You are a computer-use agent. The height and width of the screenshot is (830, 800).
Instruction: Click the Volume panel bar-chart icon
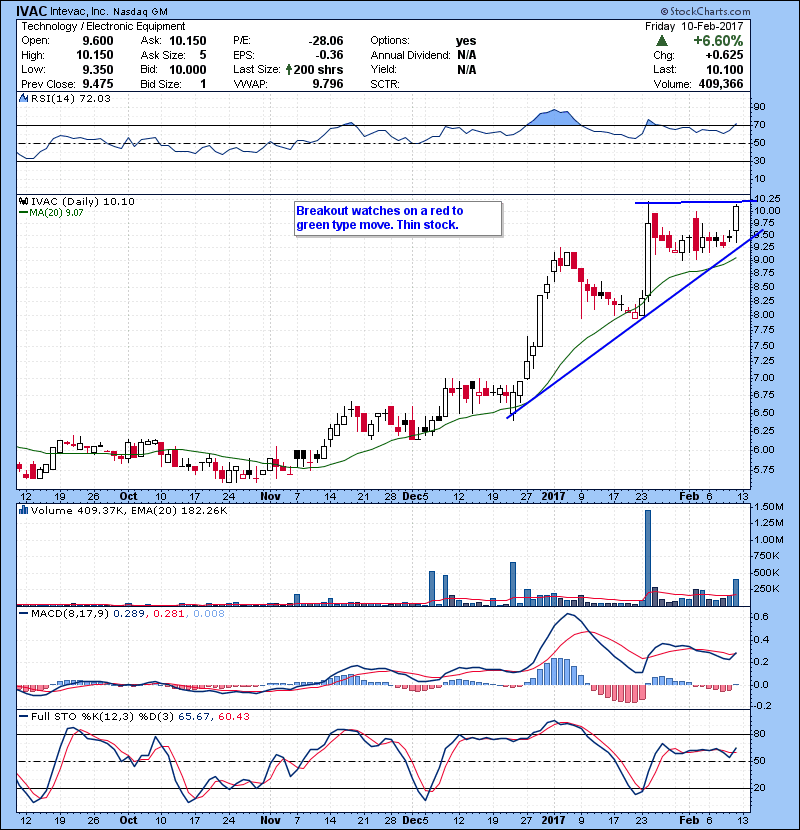coord(24,510)
